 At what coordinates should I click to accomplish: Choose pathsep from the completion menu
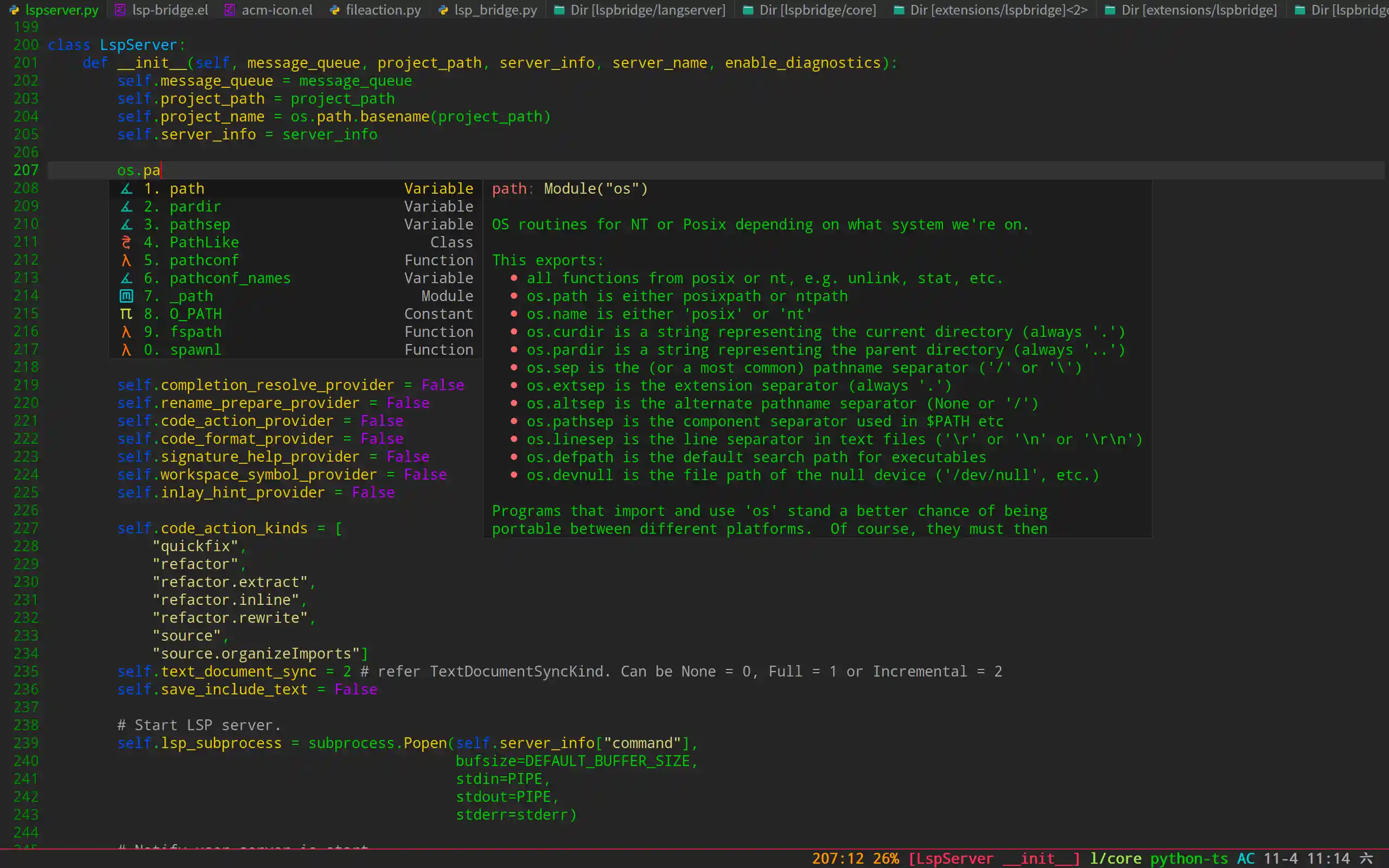pyautogui.click(x=200, y=225)
